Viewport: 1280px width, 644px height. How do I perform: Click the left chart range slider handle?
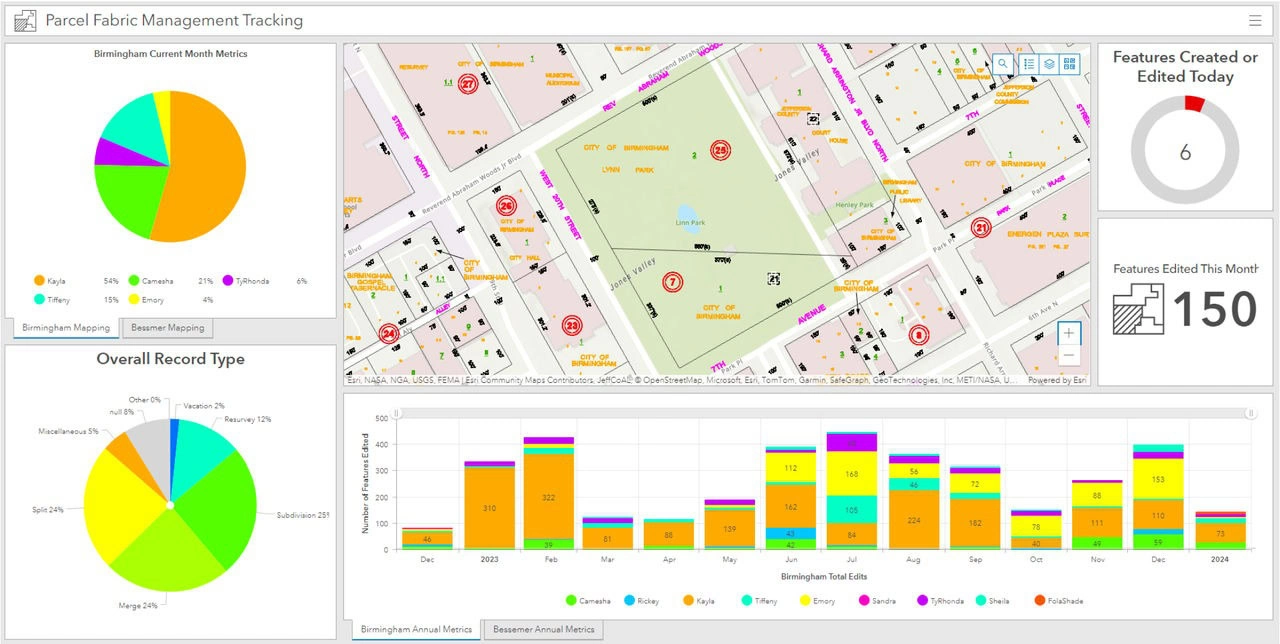pyautogui.click(x=397, y=413)
